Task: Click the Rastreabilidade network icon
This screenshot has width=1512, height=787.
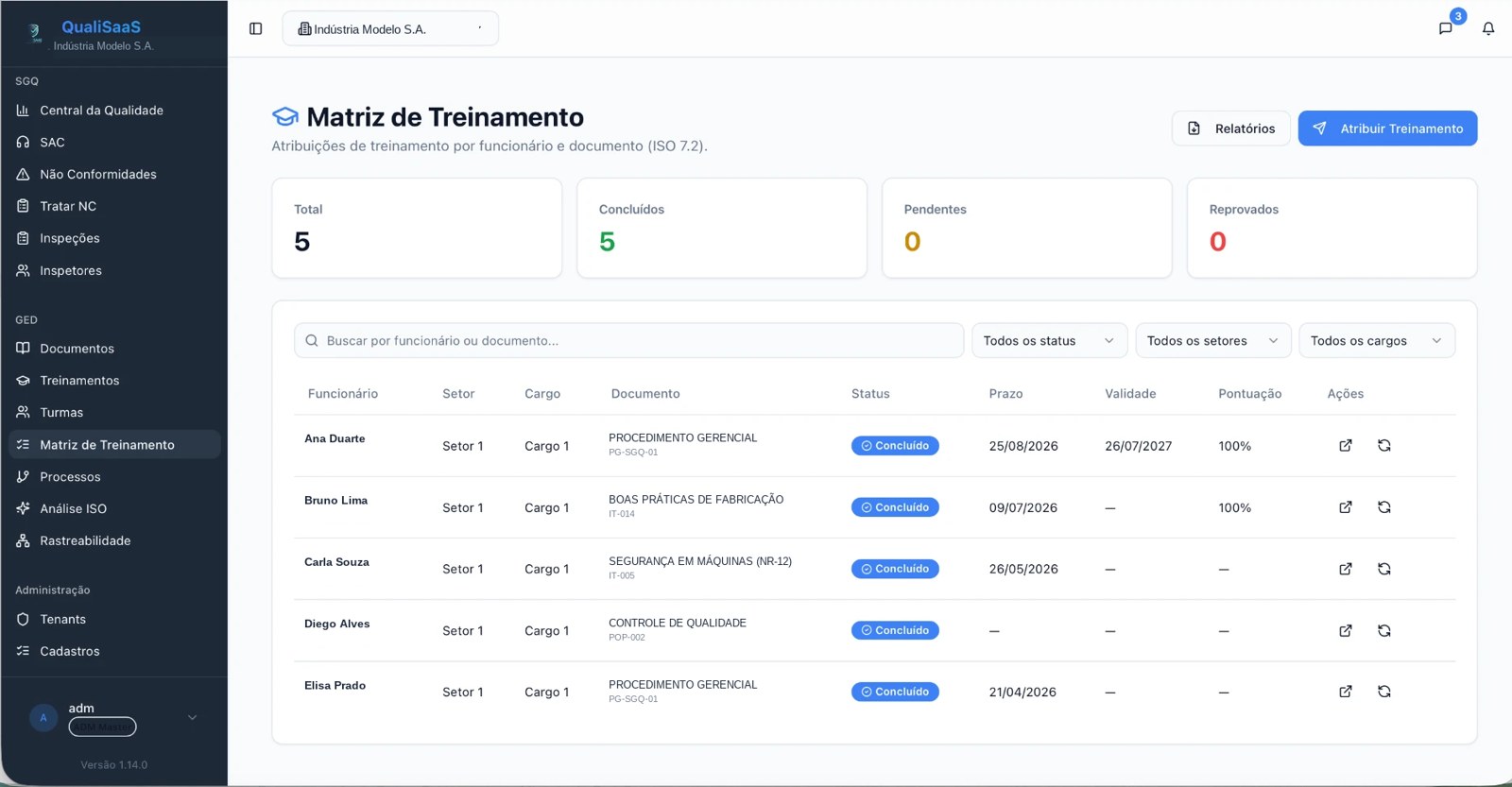Action: 23,540
